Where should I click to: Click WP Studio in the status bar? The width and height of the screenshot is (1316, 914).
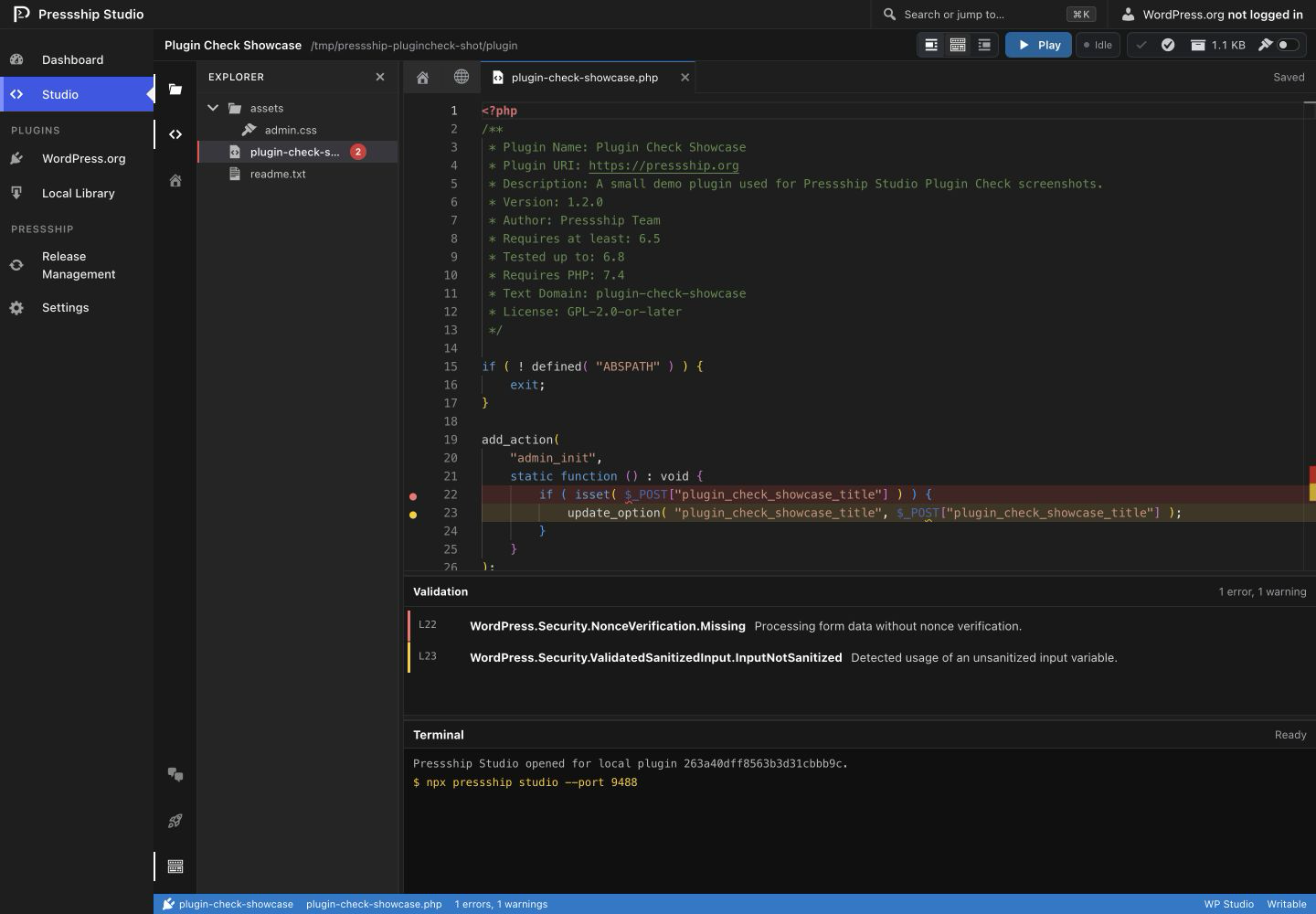[1228, 904]
